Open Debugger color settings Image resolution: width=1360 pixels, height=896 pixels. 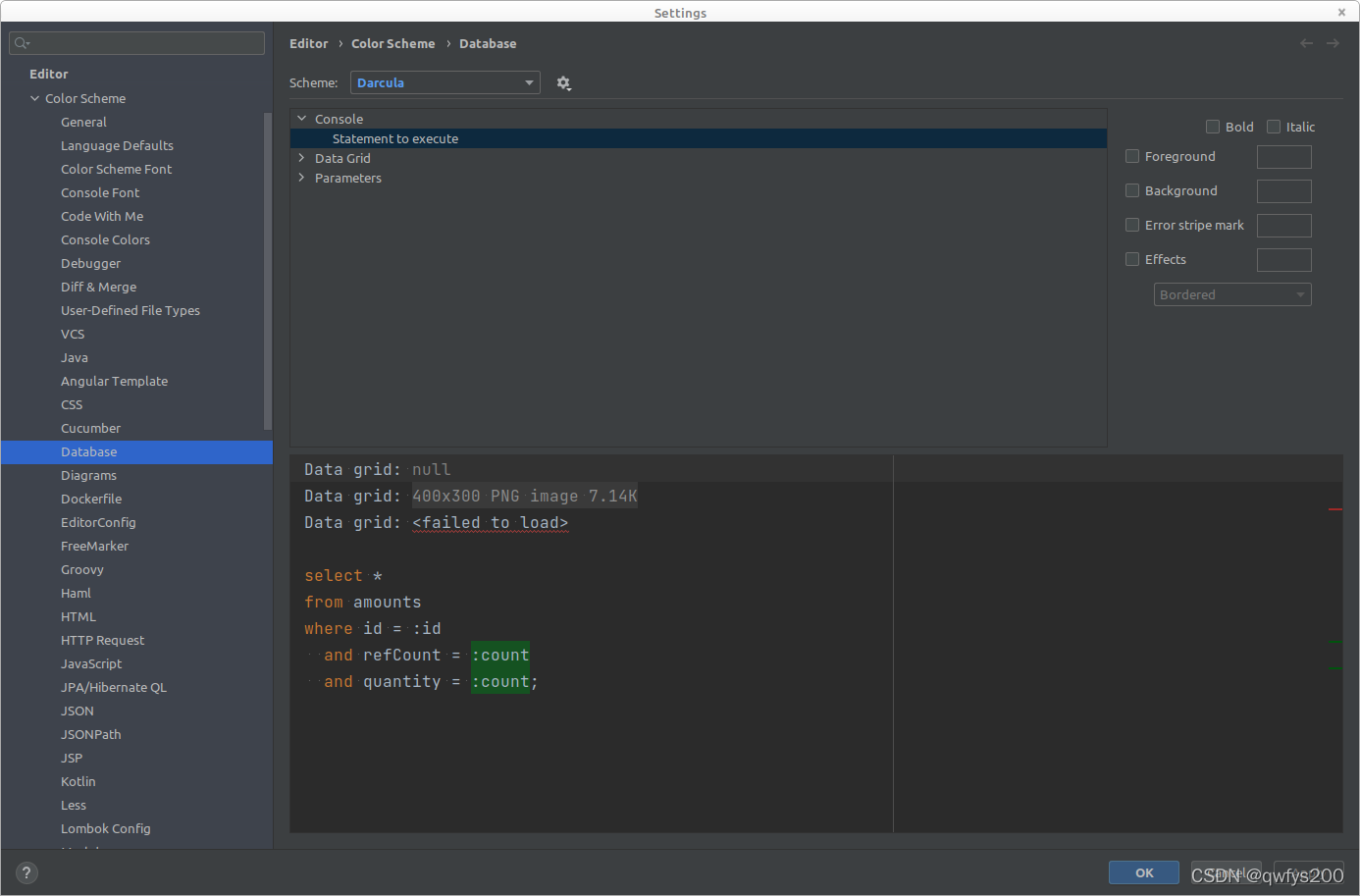(90, 263)
